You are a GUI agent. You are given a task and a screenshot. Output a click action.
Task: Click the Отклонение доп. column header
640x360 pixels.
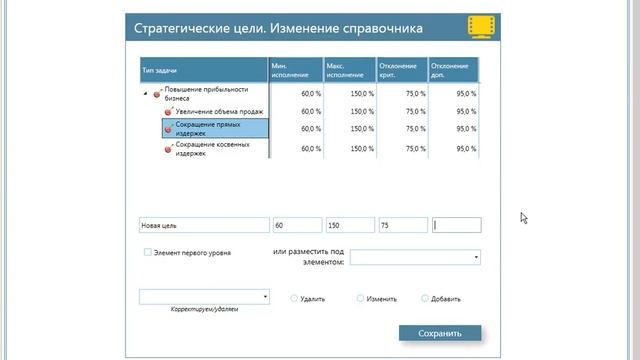point(453,70)
